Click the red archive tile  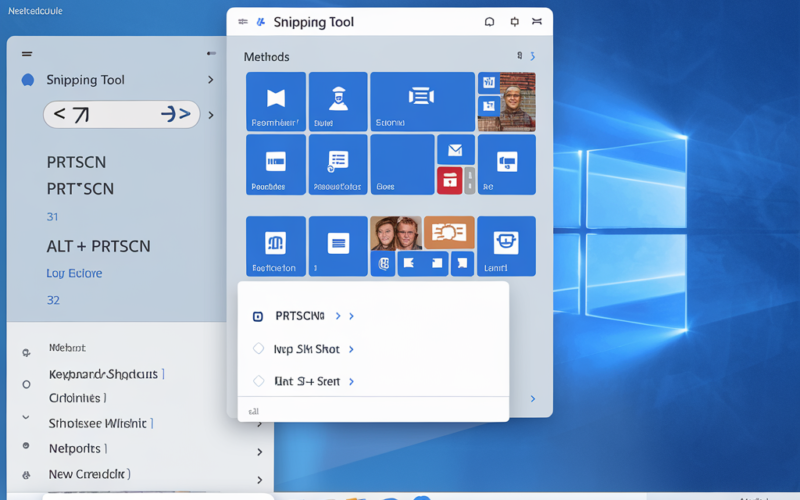(x=449, y=180)
